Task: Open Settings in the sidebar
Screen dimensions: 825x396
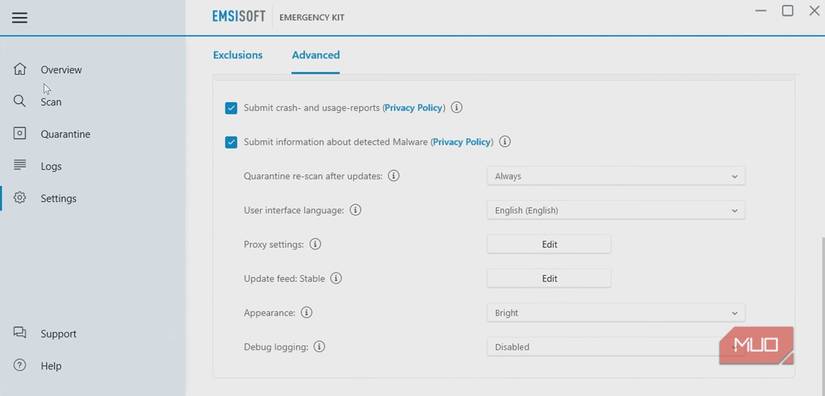Action: pos(58,198)
